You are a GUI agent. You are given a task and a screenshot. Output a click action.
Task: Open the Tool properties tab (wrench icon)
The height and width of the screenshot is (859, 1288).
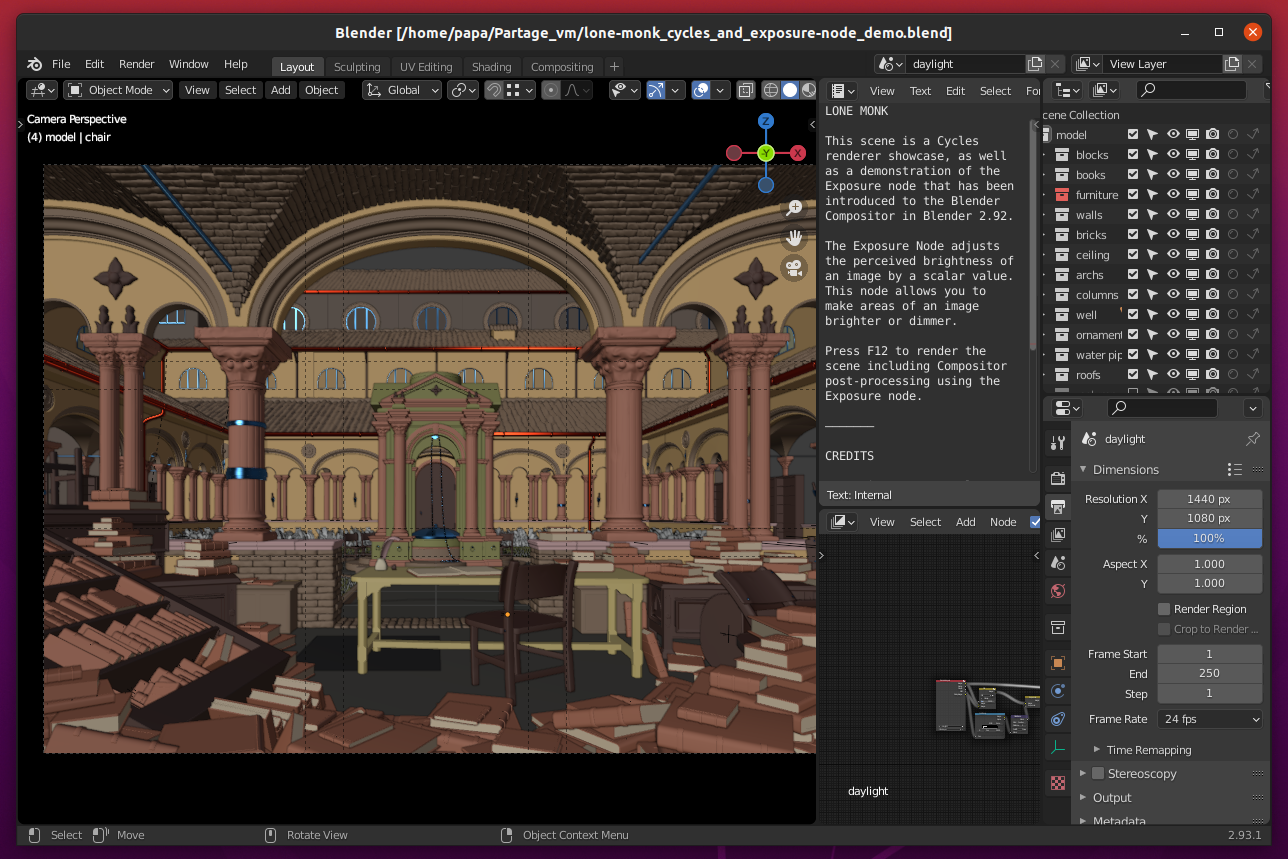pyautogui.click(x=1058, y=443)
